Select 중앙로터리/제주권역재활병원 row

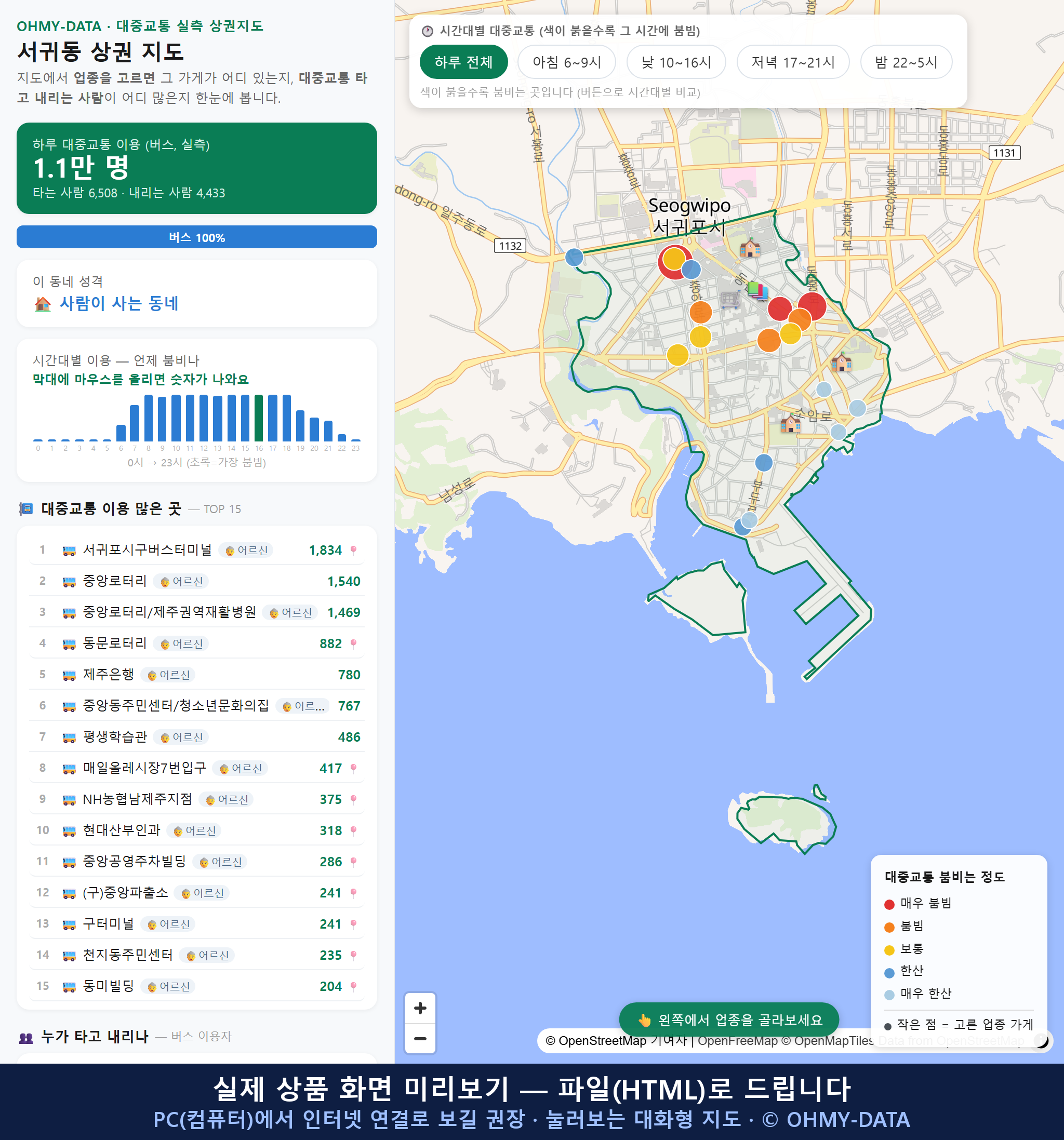pyautogui.click(x=197, y=612)
